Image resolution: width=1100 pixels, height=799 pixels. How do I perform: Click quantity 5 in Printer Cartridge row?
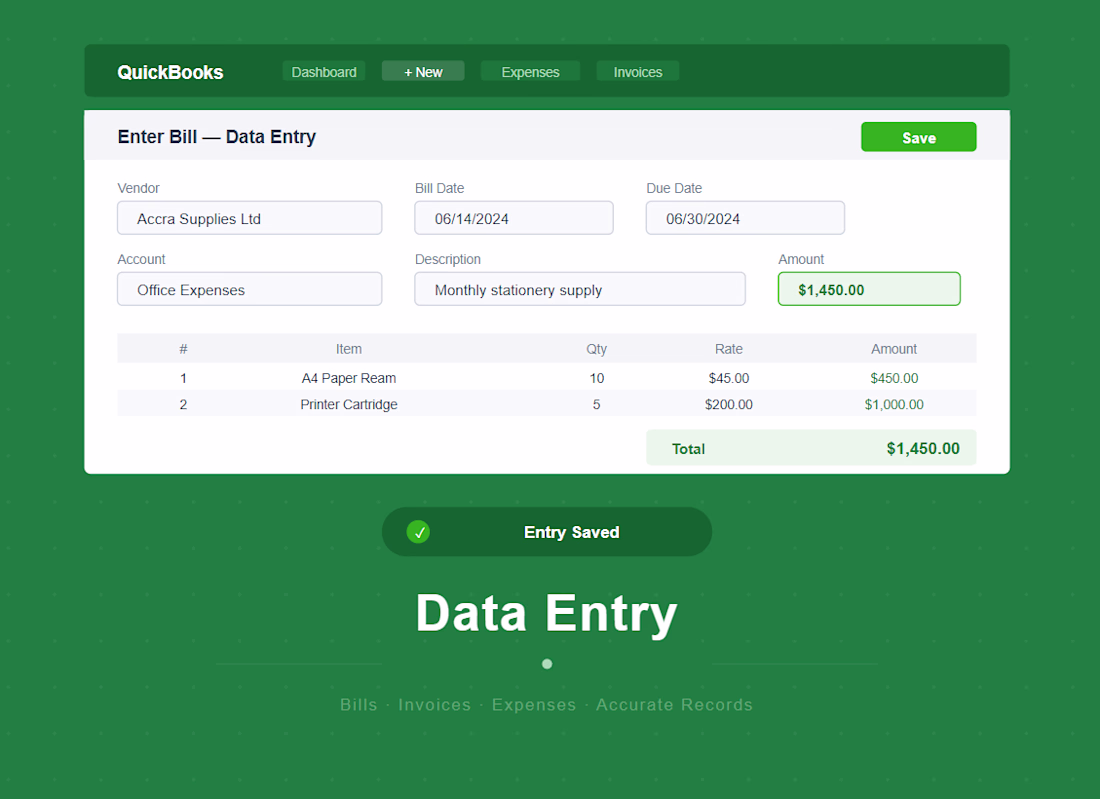pyautogui.click(x=596, y=404)
